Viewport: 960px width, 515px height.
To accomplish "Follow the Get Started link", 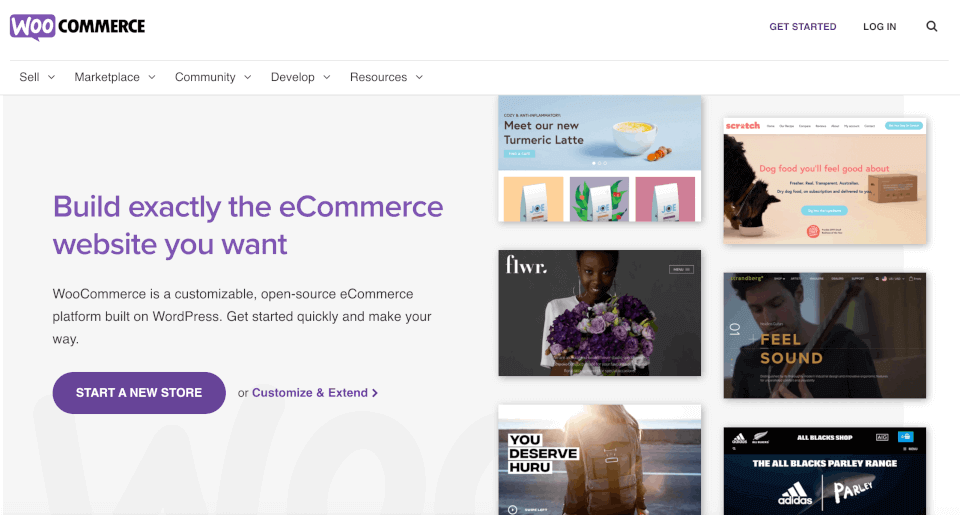I will coord(802,27).
